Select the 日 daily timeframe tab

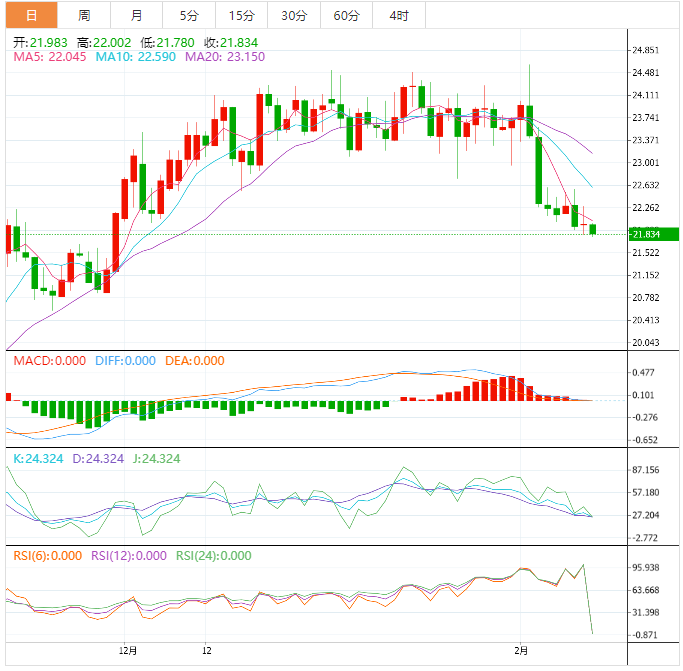[31, 15]
